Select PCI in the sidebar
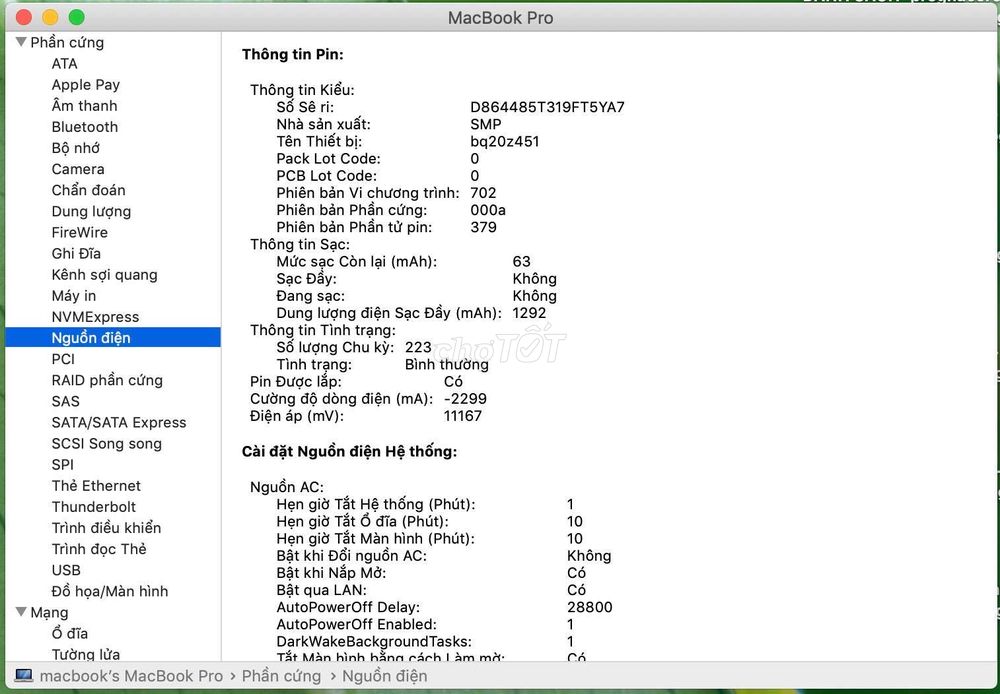The width and height of the screenshot is (1000, 694). click(x=63, y=359)
